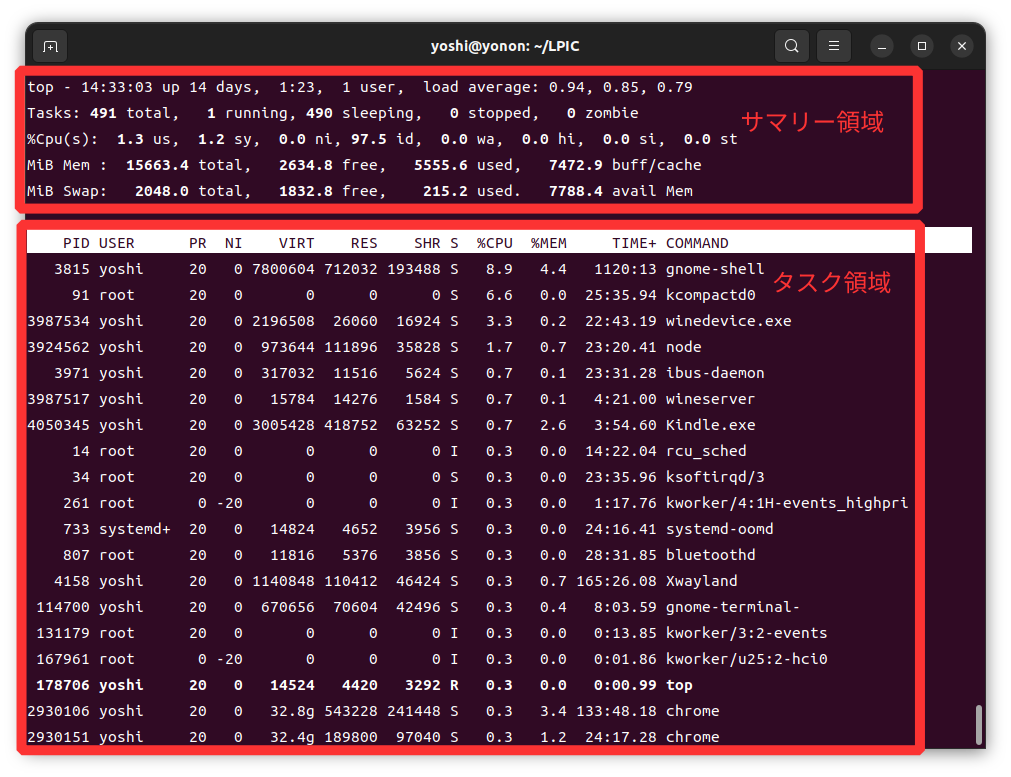Click the 97.5 id CPU value
Viewport: 1011px width, 777px height.
368,139
